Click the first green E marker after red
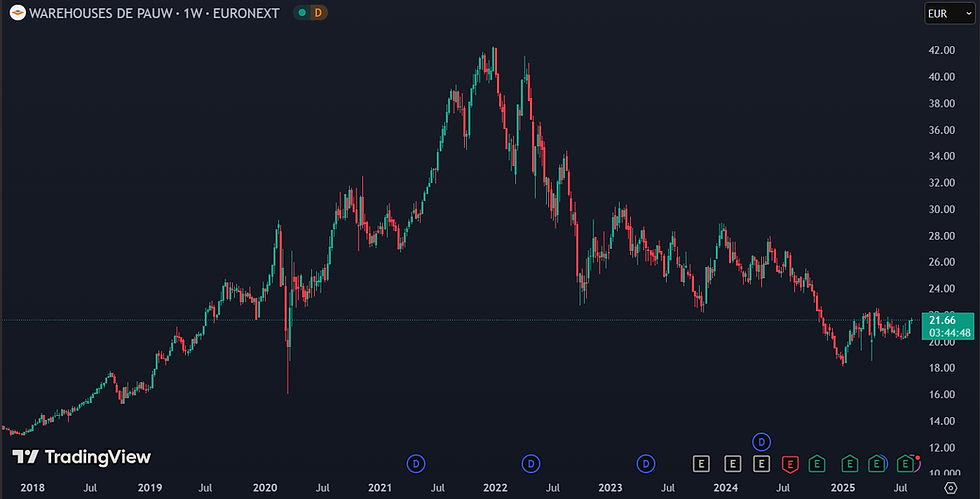980x499 pixels. pos(817,464)
